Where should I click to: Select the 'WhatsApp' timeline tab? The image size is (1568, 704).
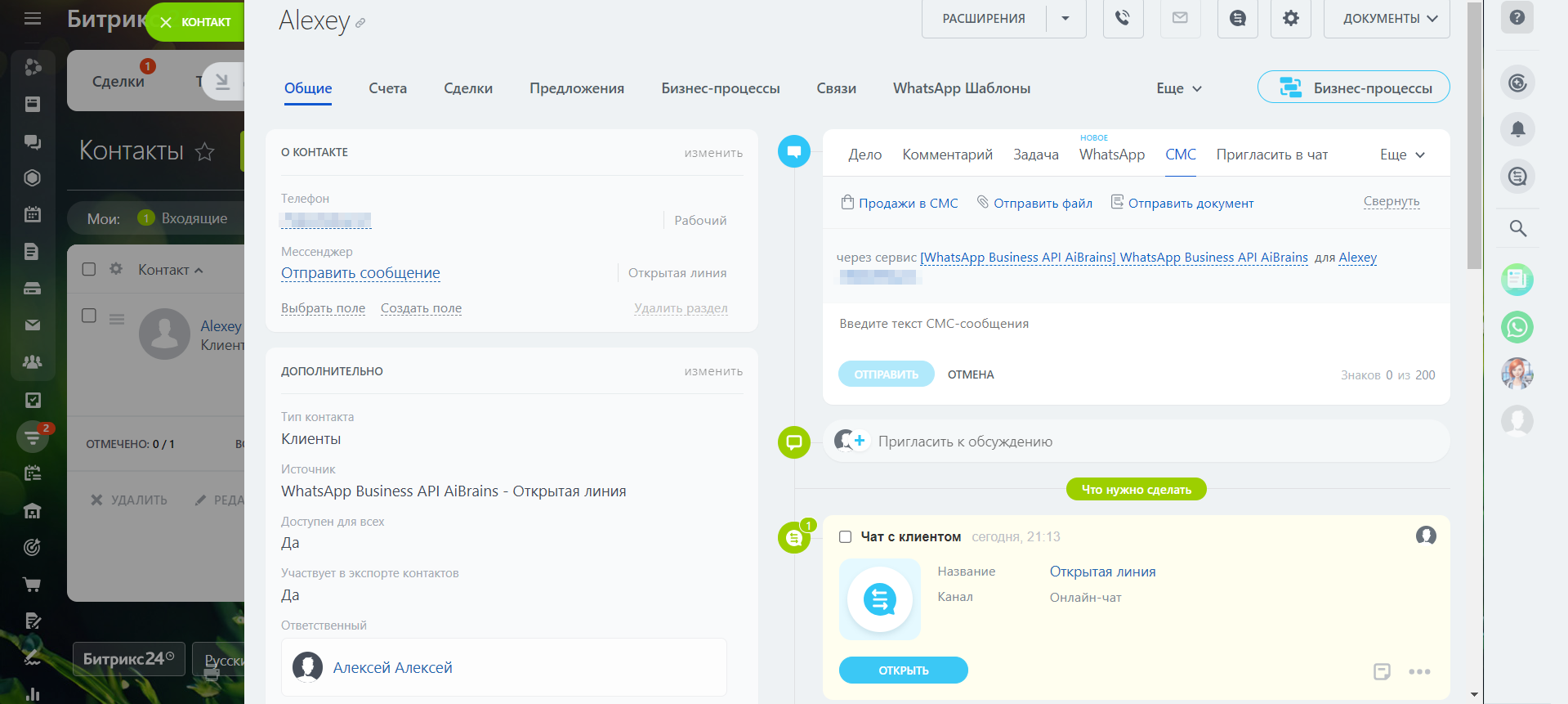pyautogui.click(x=1111, y=155)
